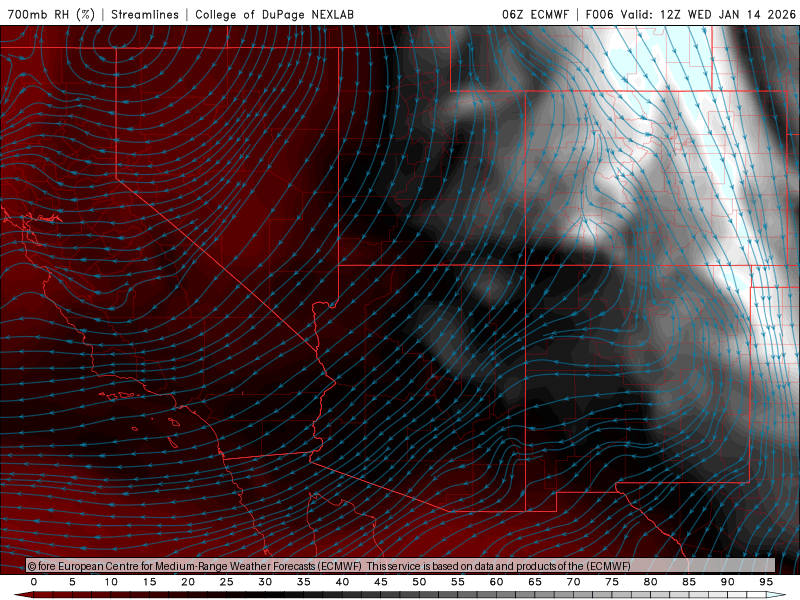Click the '30' color scale label

265,582
